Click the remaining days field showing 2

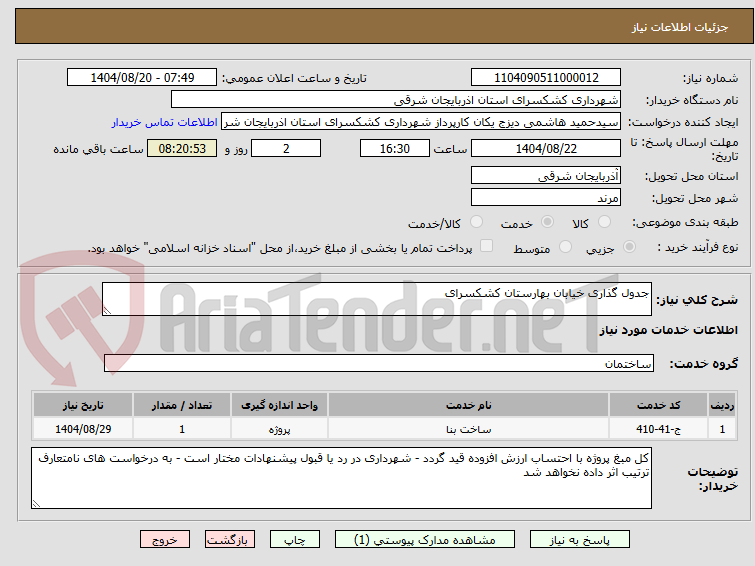(286, 148)
